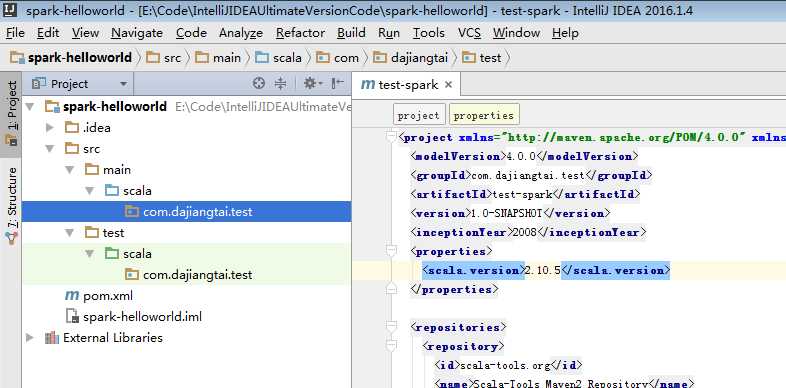Select the selected com.dajiangtai.test package

click(186, 212)
